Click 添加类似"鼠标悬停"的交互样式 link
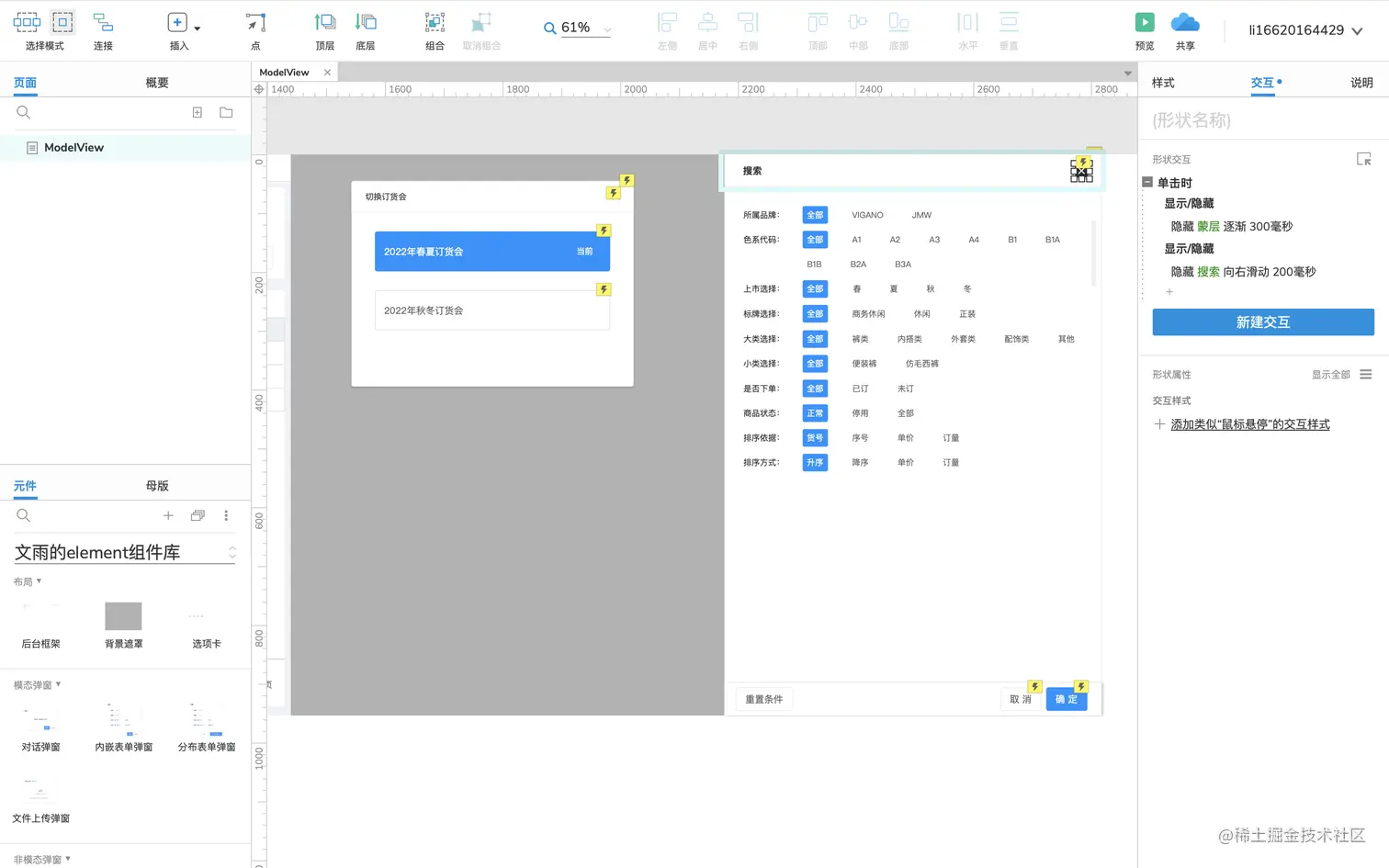This screenshot has height=868, width=1389. tap(1249, 424)
